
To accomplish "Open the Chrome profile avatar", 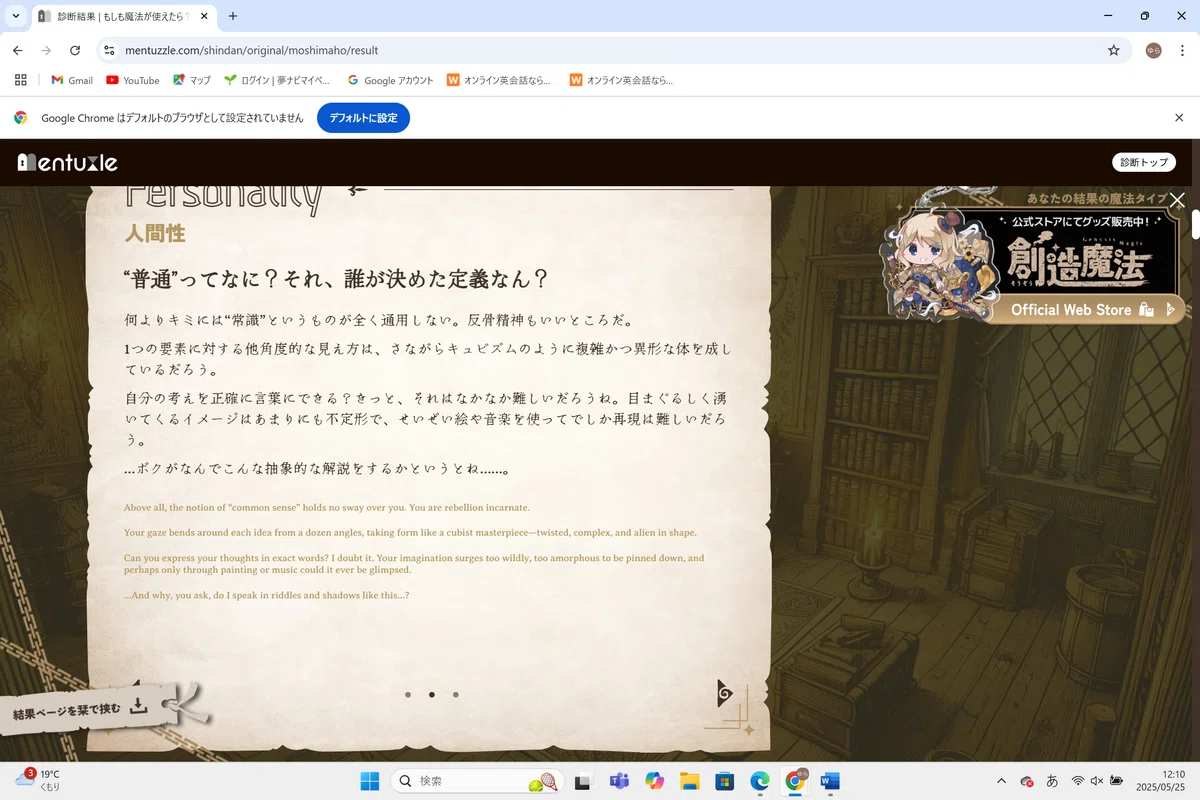I will (1153, 50).
